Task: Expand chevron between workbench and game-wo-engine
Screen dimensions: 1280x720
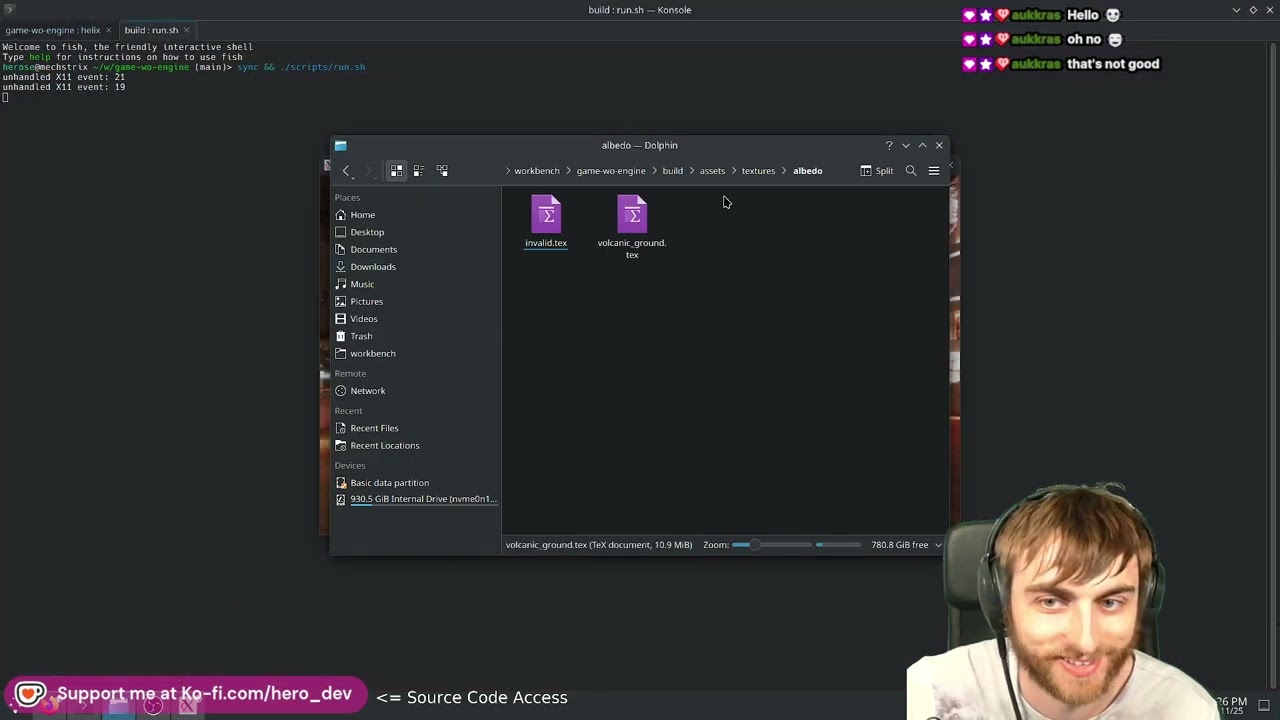Action: coord(568,171)
